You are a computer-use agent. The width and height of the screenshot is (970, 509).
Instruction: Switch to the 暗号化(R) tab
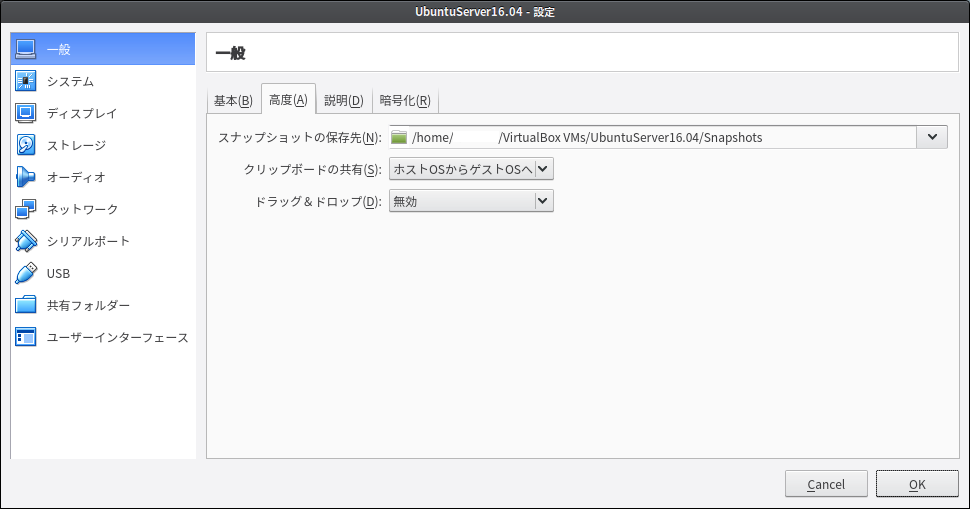pyautogui.click(x=405, y=100)
